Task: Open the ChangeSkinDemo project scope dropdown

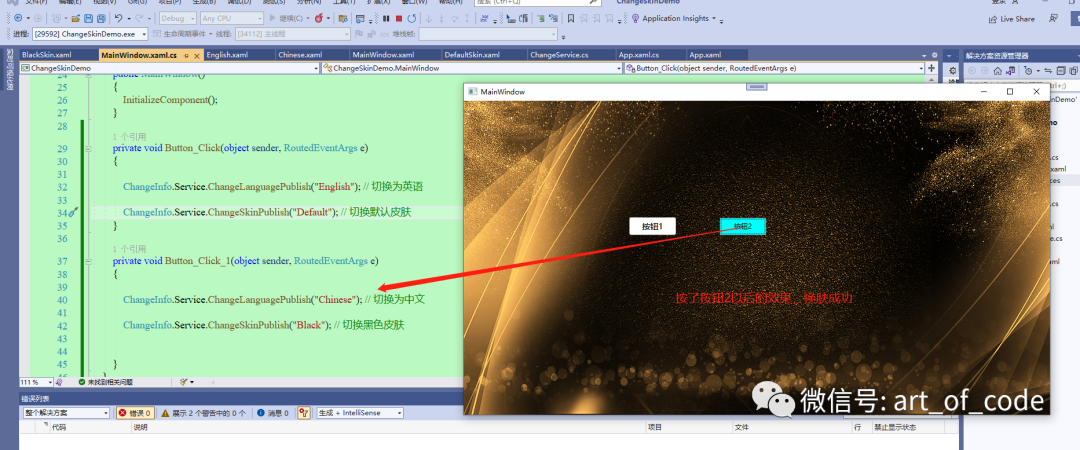Action: point(170,68)
